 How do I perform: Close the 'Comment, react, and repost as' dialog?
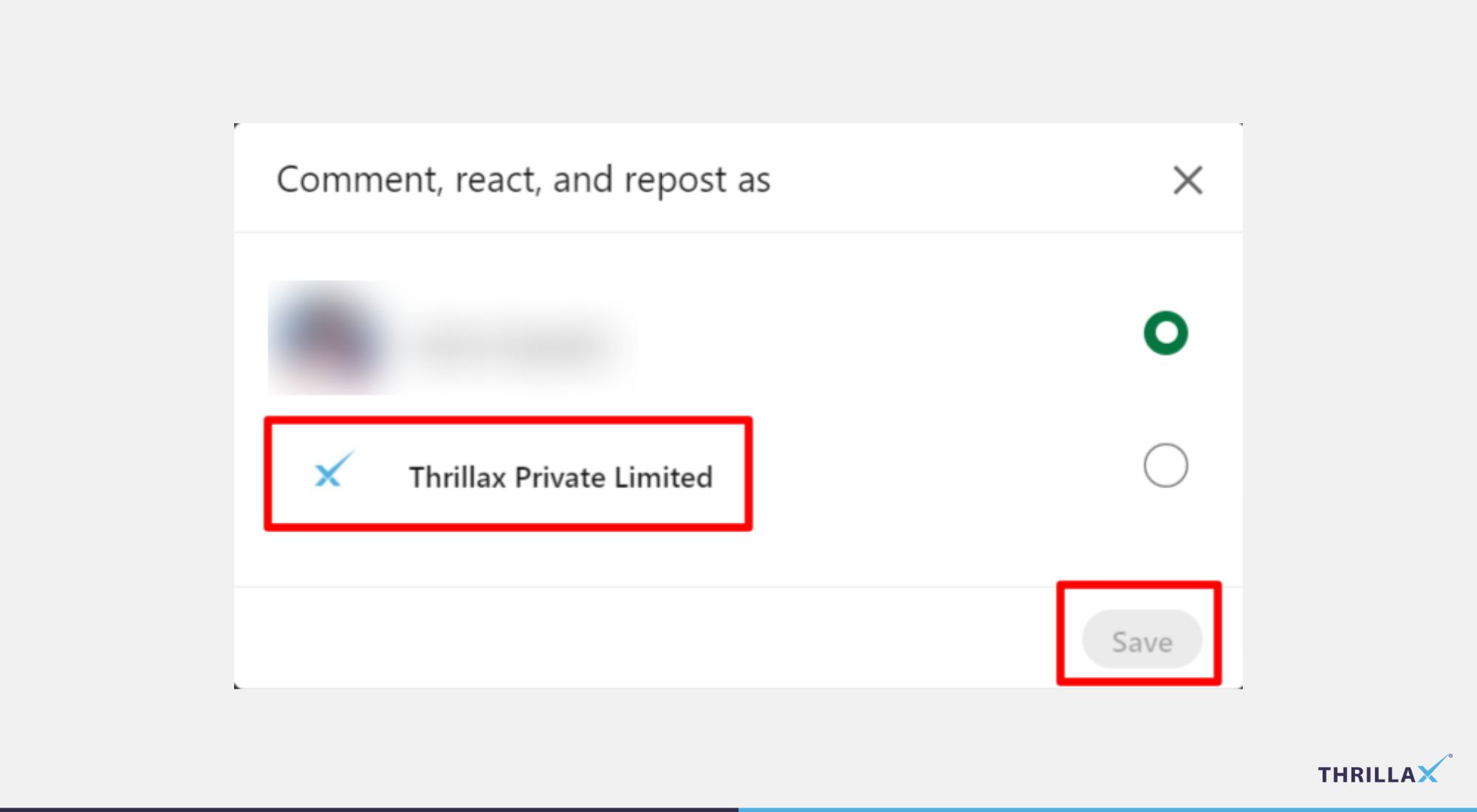(x=1188, y=180)
